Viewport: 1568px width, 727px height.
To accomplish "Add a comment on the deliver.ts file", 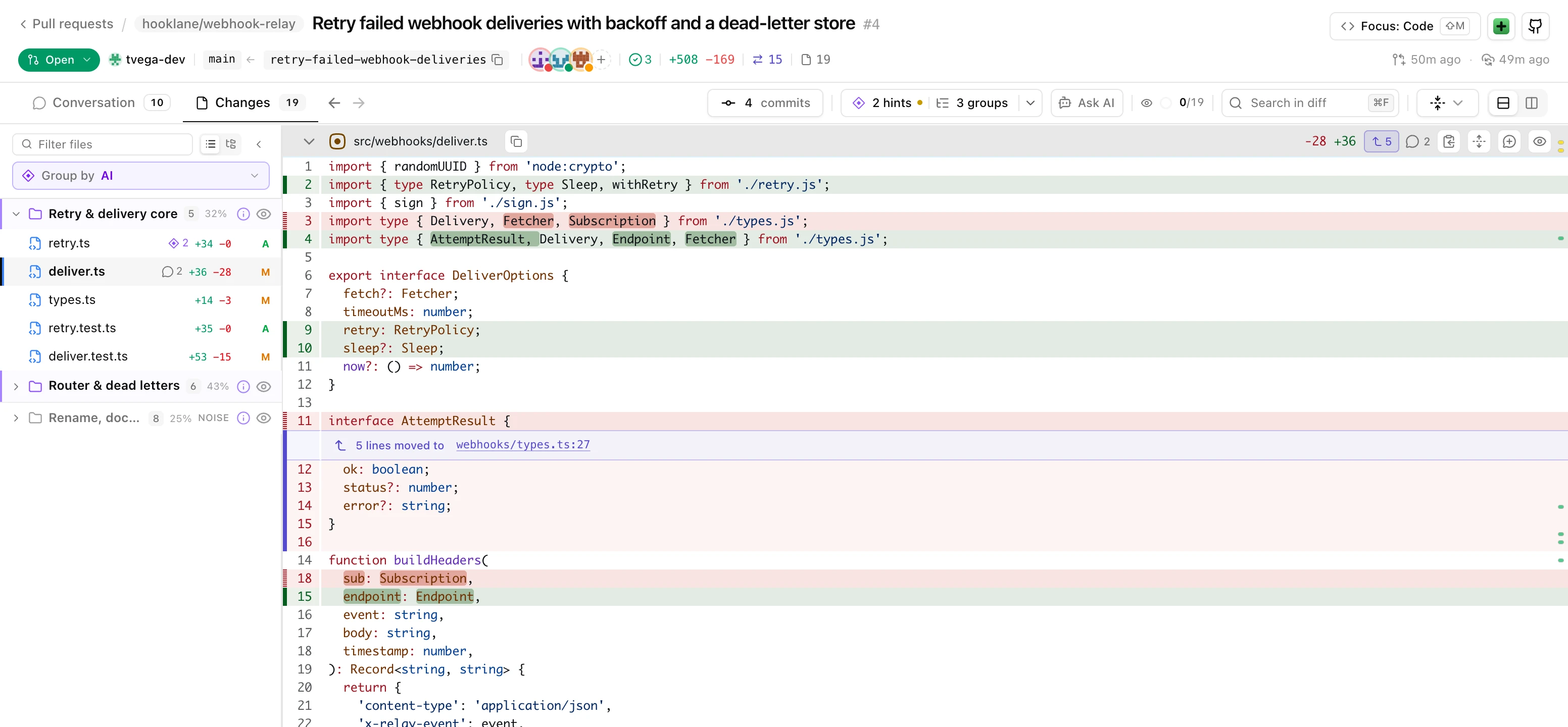I will [x=1509, y=142].
